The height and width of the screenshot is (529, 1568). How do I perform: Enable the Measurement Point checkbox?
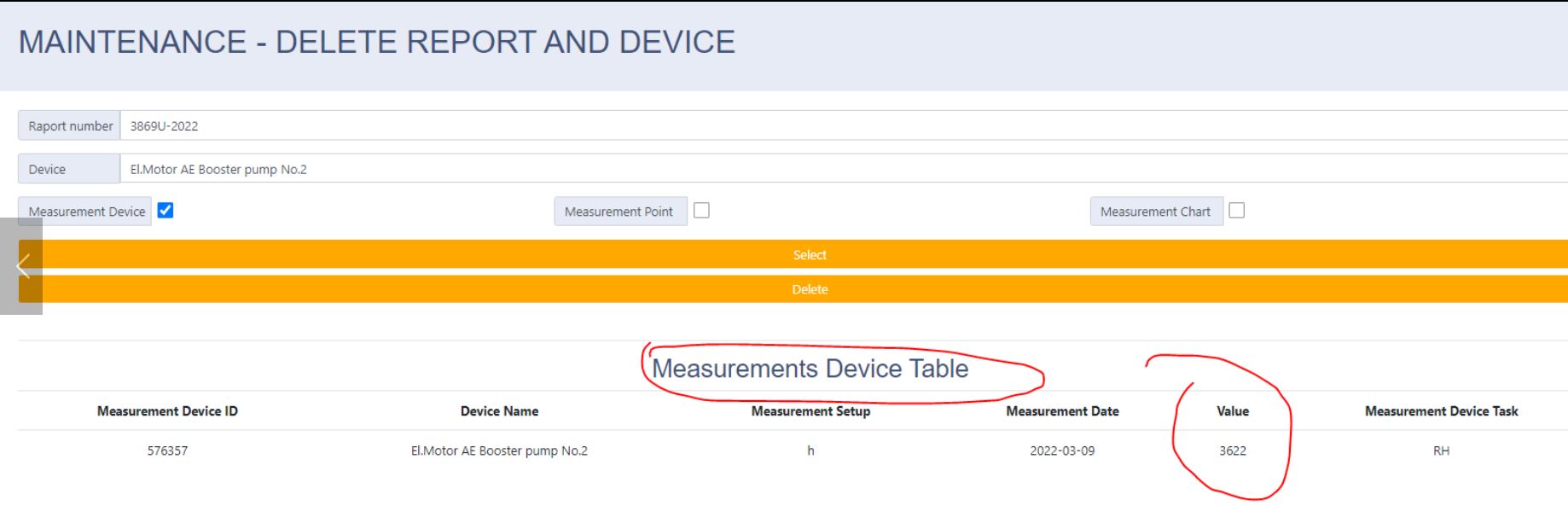(701, 211)
